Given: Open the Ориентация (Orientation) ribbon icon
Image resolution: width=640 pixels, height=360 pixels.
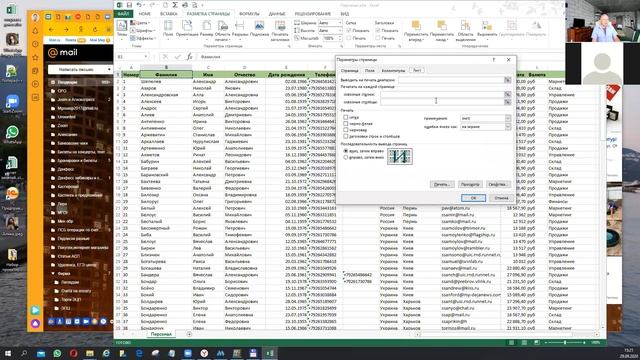Looking at the screenshot, I should 187,29.
